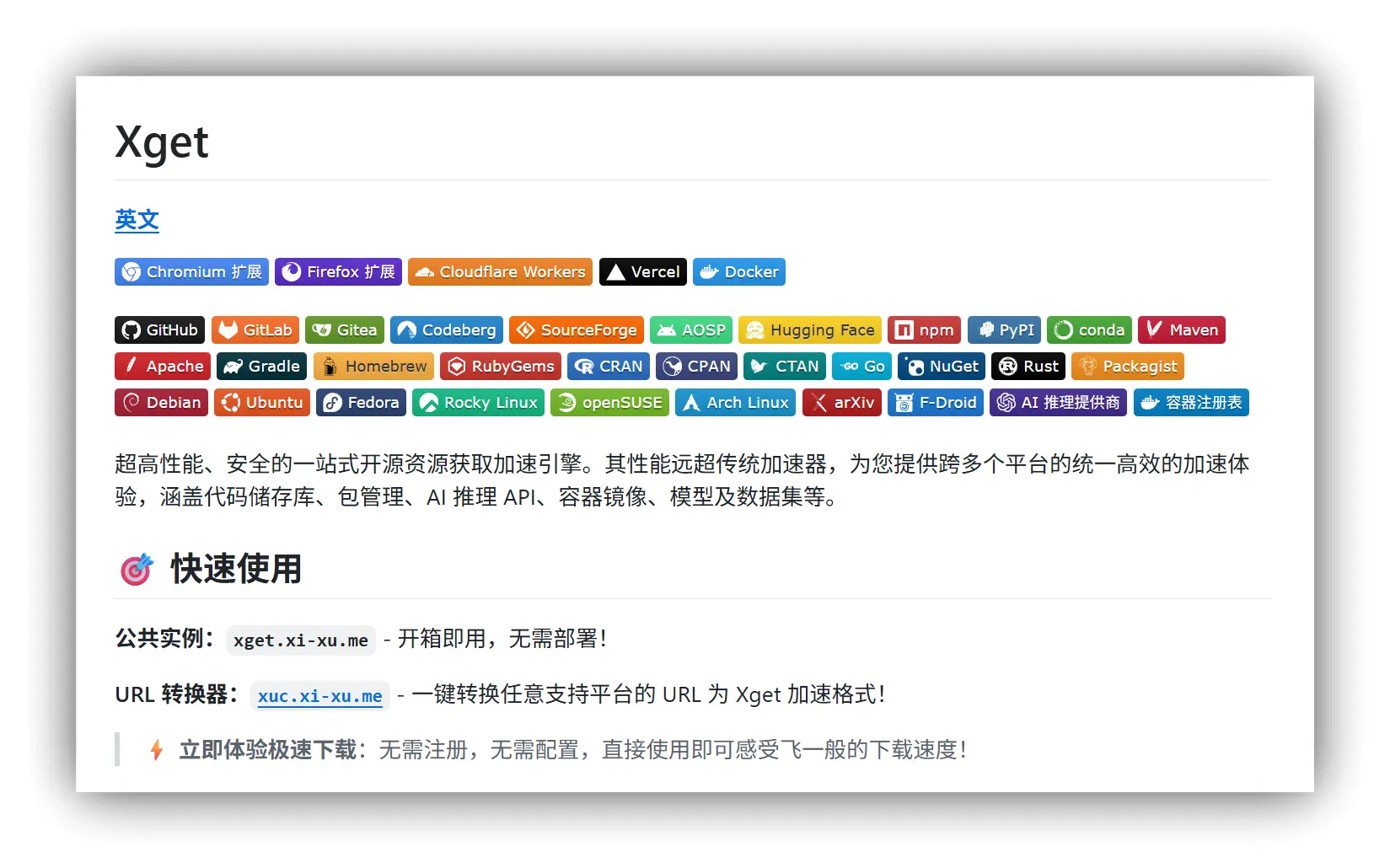Open the 容器注册表 badge
The width and height of the screenshot is (1390, 868).
click(1191, 403)
